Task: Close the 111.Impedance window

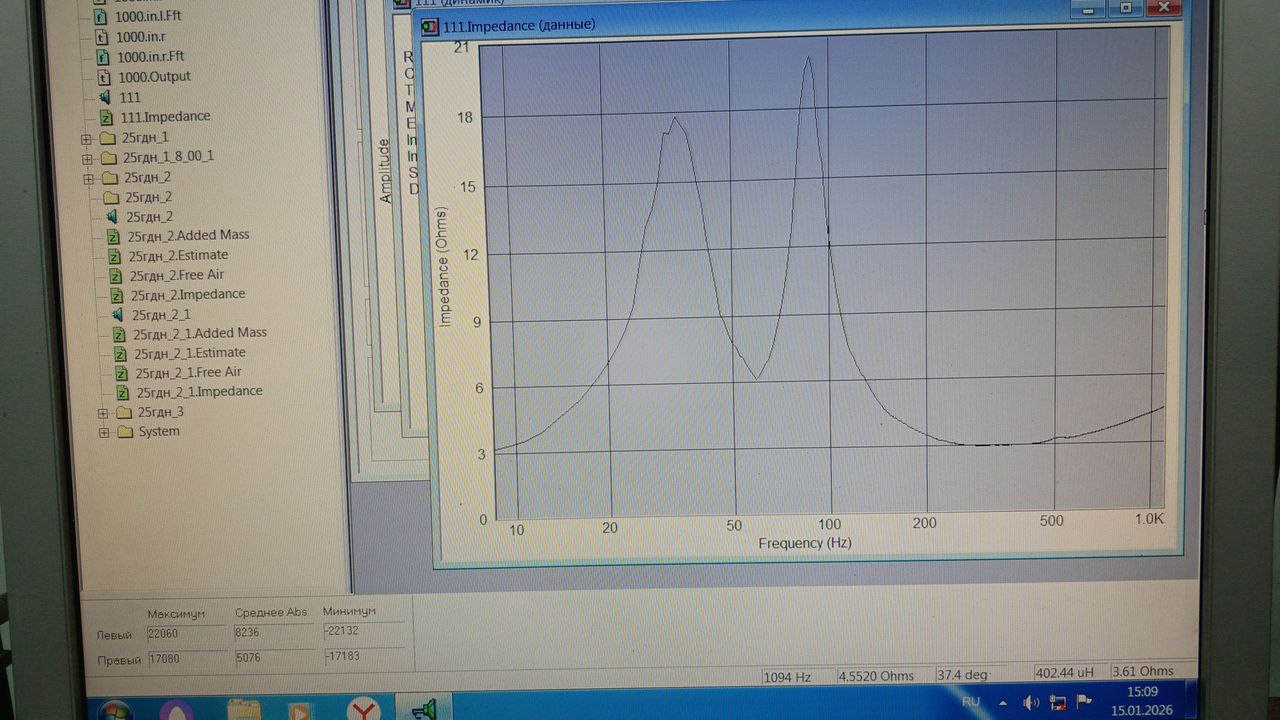Action: (1163, 7)
